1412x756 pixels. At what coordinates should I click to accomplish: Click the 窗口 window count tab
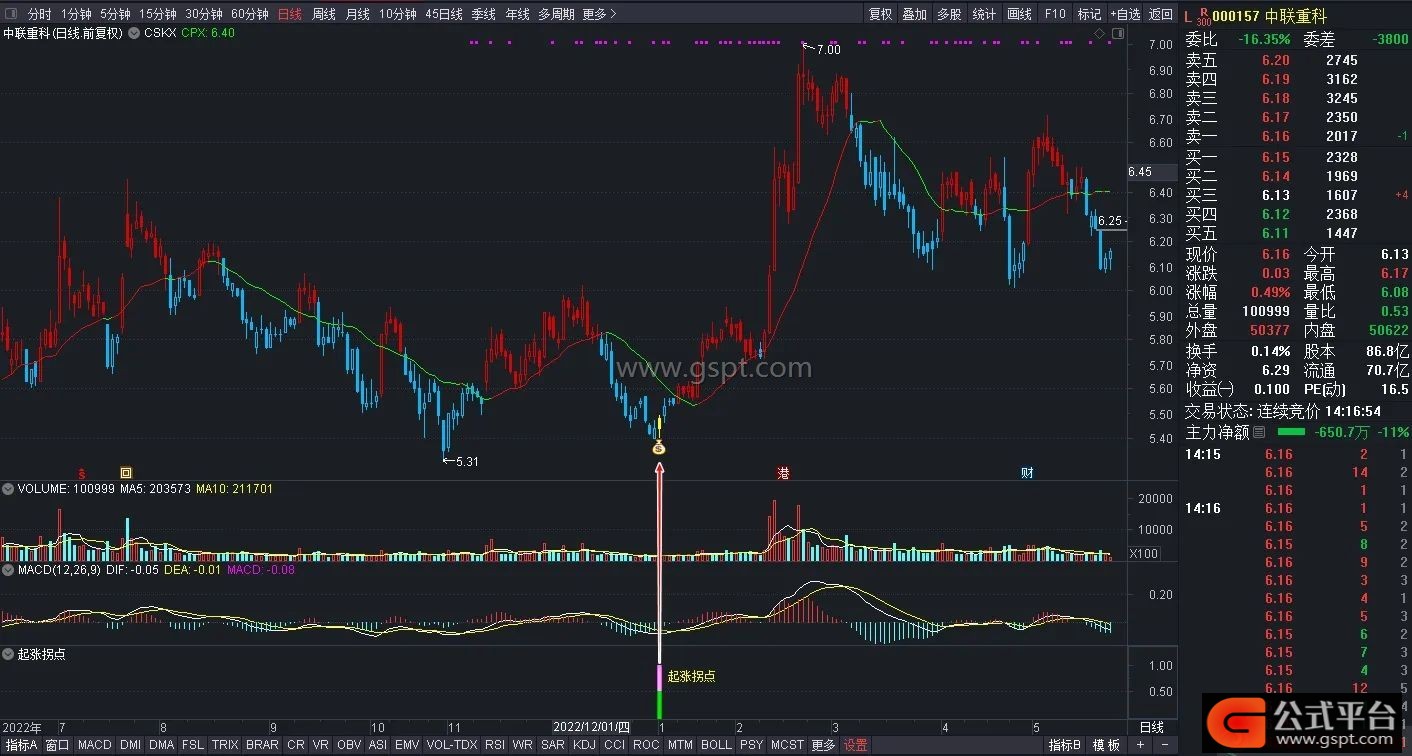58,745
